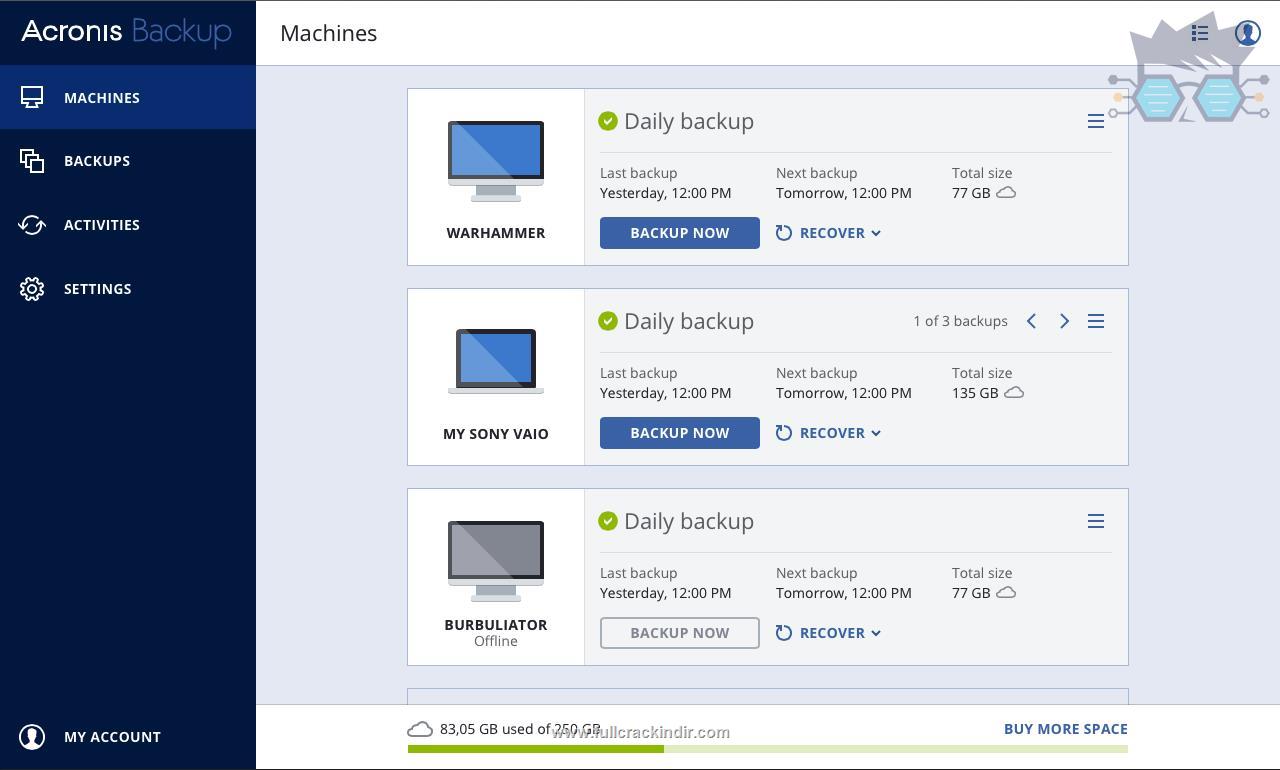The image size is (1280, 770).
Task: Click cloud icon next to BURBULIATOR 77 GB
Action: click(x=1006, y=592)
